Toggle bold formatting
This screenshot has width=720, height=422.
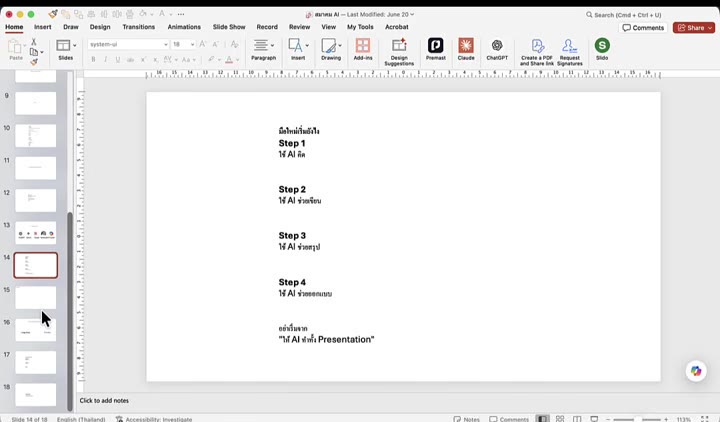click(93, 59)
